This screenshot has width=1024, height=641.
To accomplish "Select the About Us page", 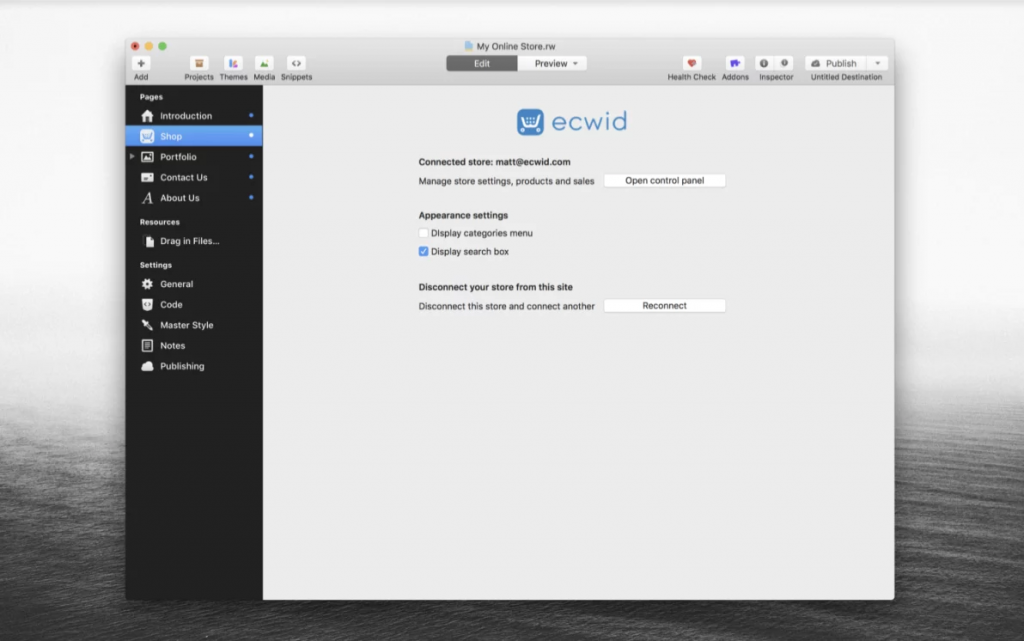I will click(194, 198).
